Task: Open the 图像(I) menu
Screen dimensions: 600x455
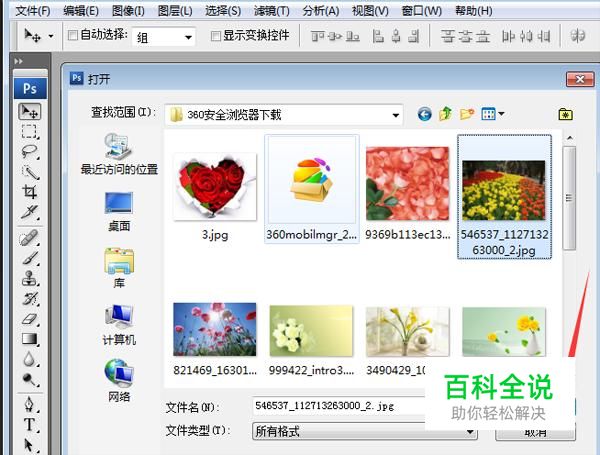Action: (128, 11)
